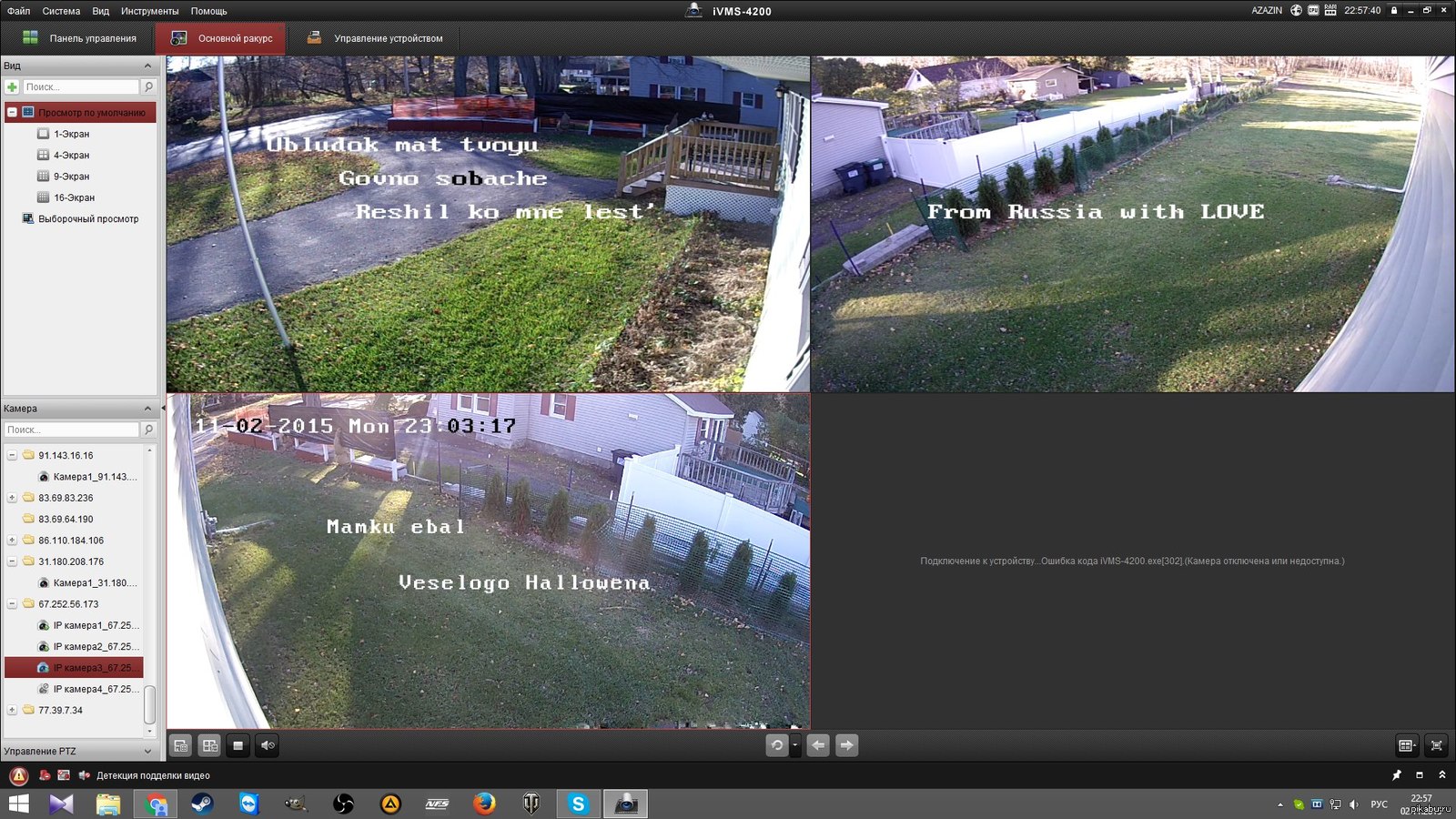This screenshot has width=1456, height=819.
Task: Click the refresh/auto-switch icon in bottom toolbar
Action: (x=776, y=745)
